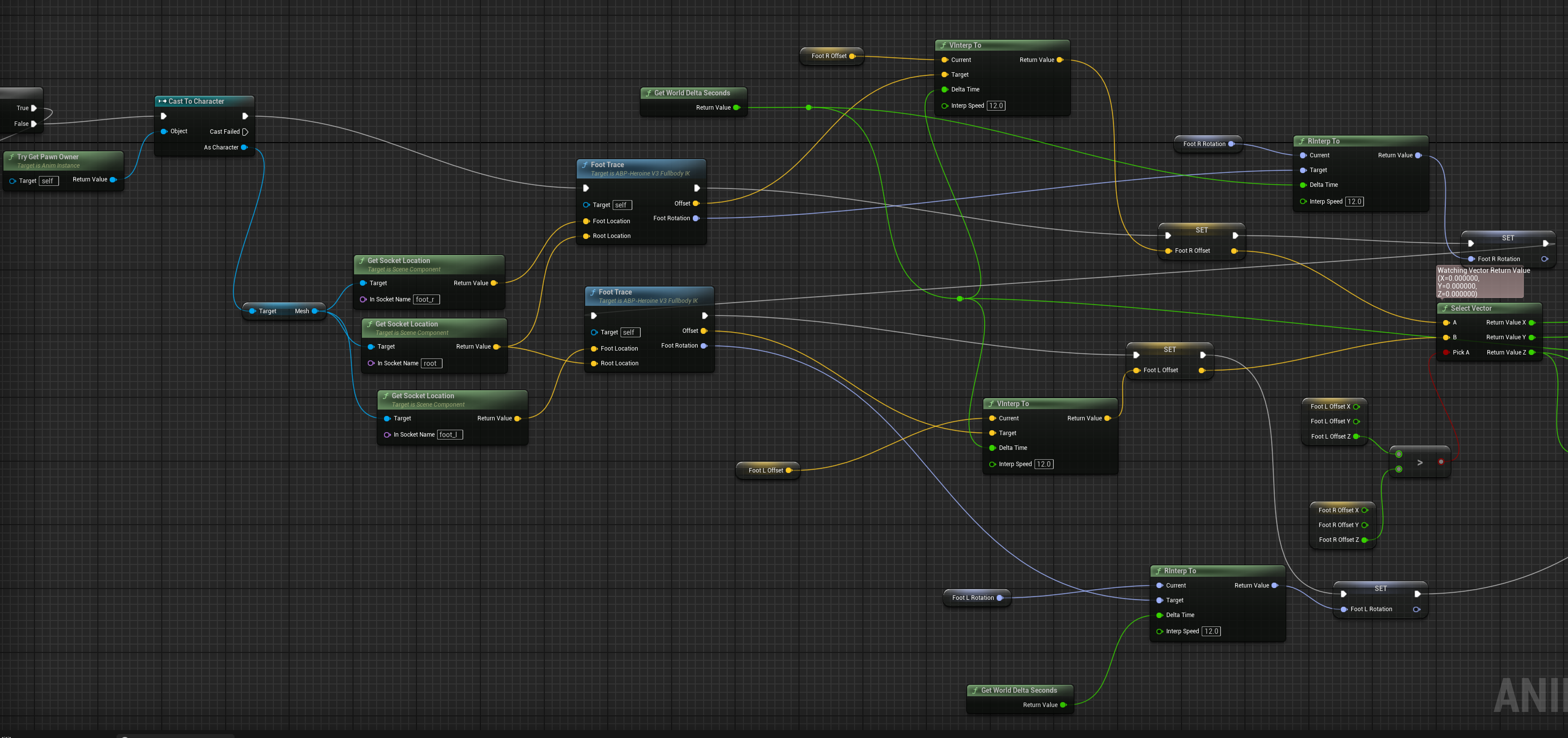The width and height of the screenshot is (1568, 738).
Task: Click the As Character output pin
Action: point(244,148)
